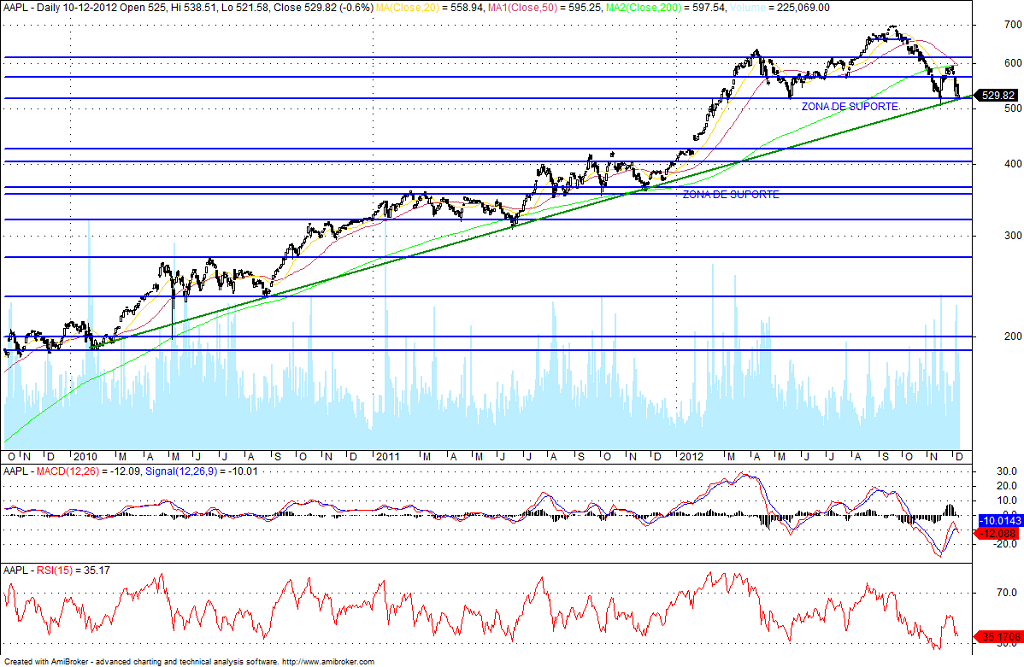Click the 300 price axis label
Viewport: 1024px width, 667px height.
click(1013, 236)
